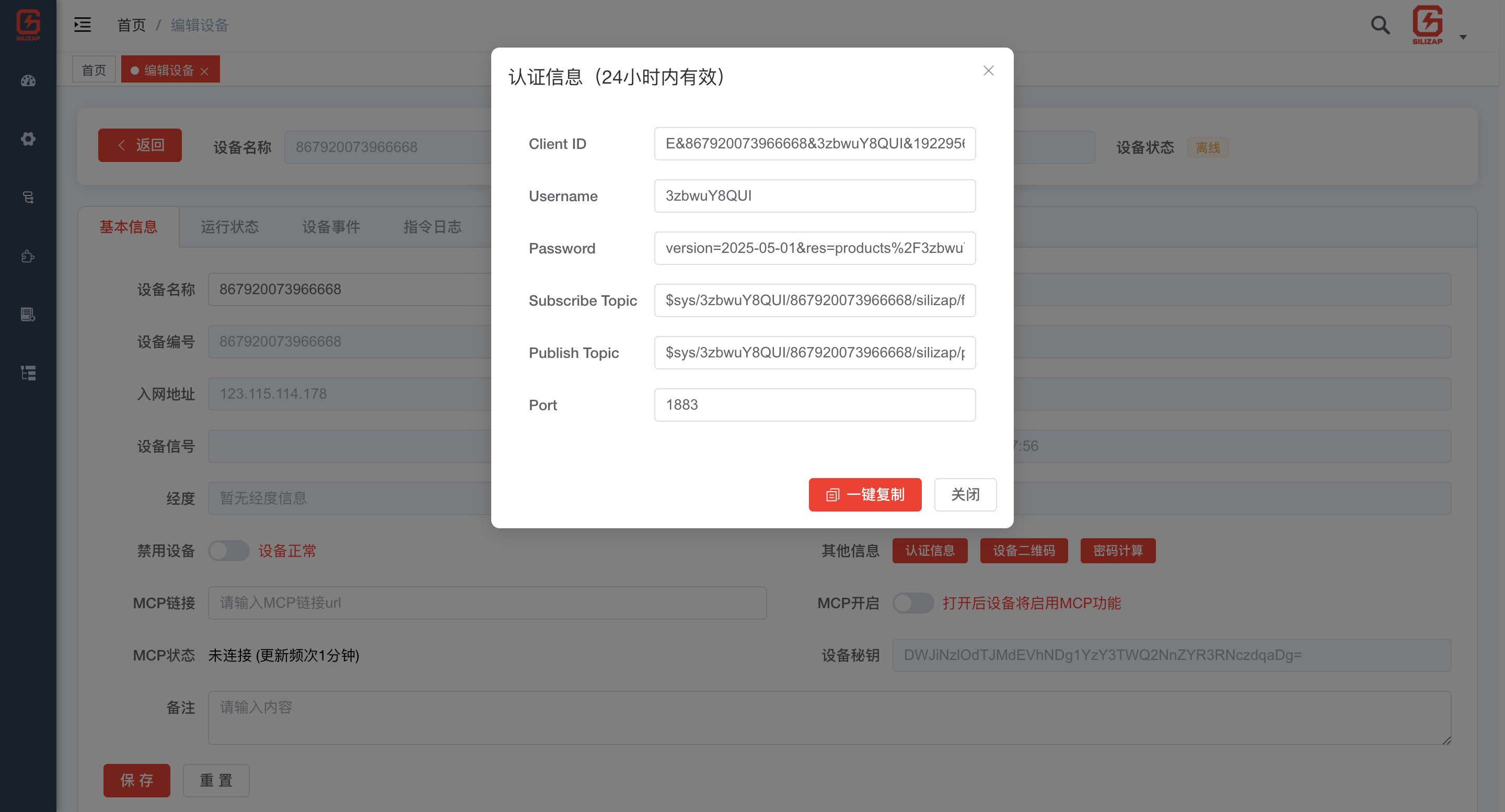Click the Port input field
Screen dimensions: 1505x812
(x=815, y=405)
